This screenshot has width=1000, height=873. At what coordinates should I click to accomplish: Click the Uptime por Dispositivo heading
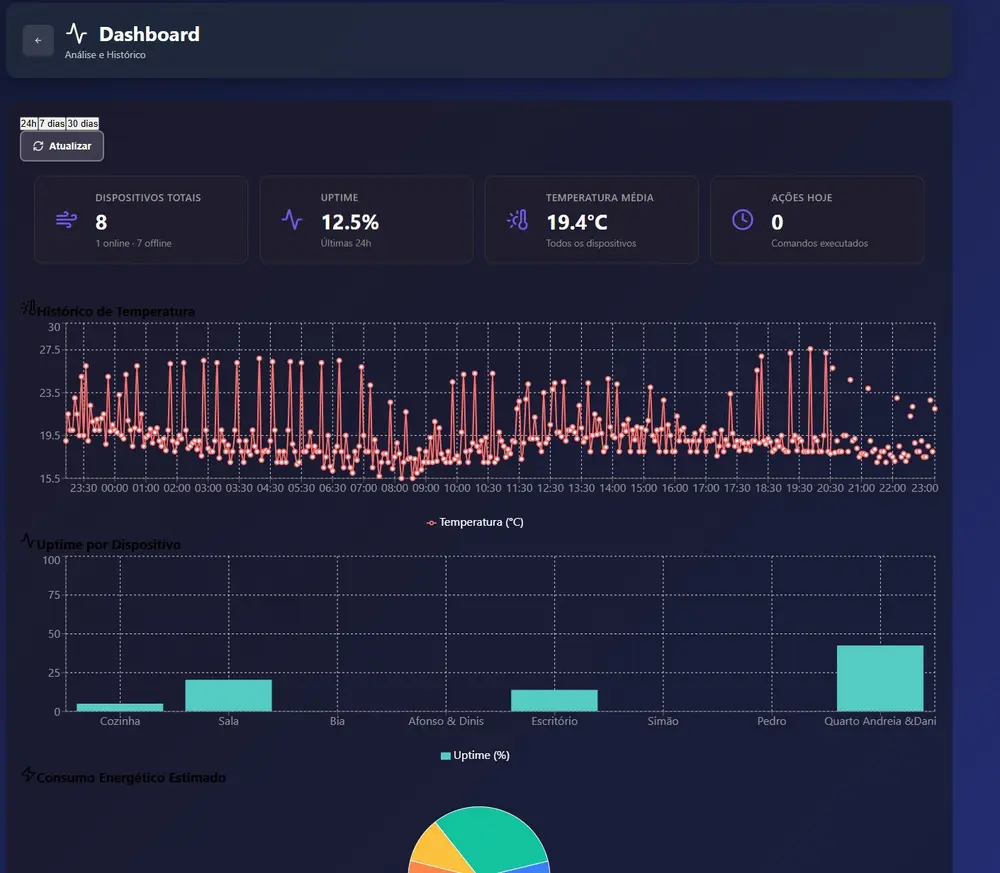coord(108,545)
